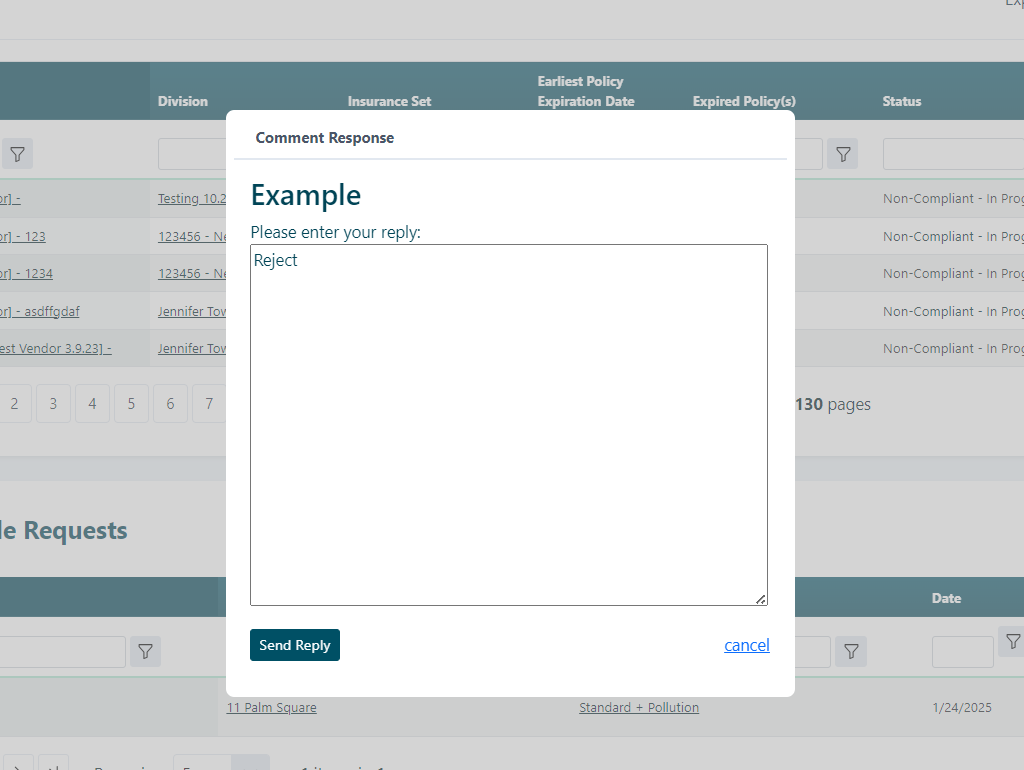Grab the reply textarea resize handle
The image size is (1024, 770).
click(x=761, y=599)
